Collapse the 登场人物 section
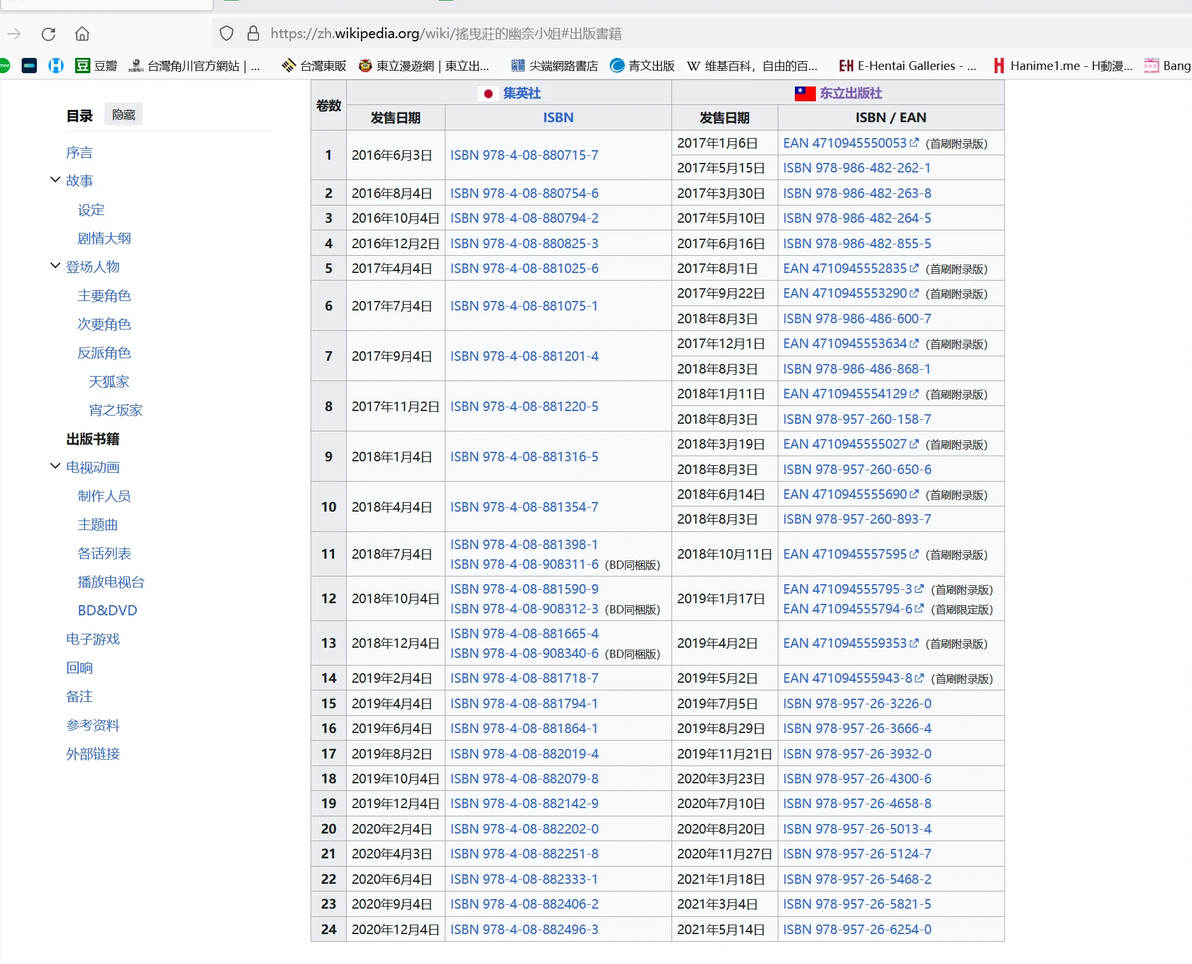This screenshot has height=964, width=1192. [x=55, y=266]
